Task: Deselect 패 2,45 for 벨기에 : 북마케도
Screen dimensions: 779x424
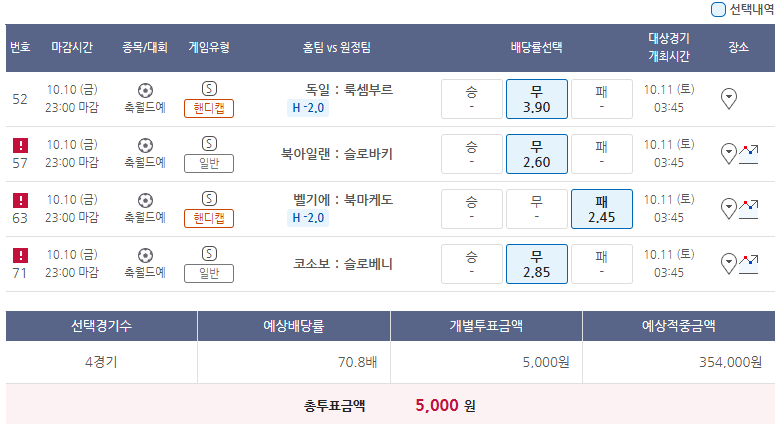Action: coord(601,209)
